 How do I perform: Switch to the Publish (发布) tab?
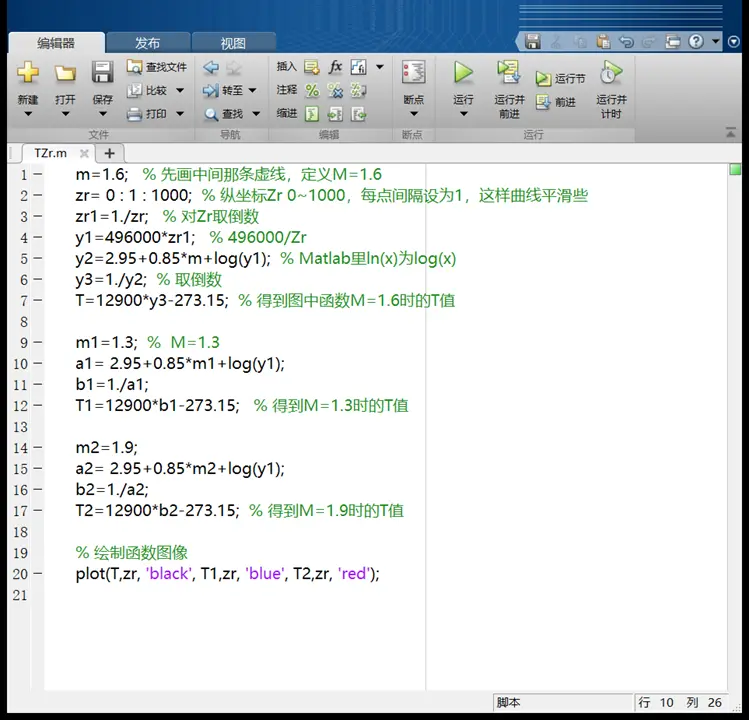(x=148, y=43)
